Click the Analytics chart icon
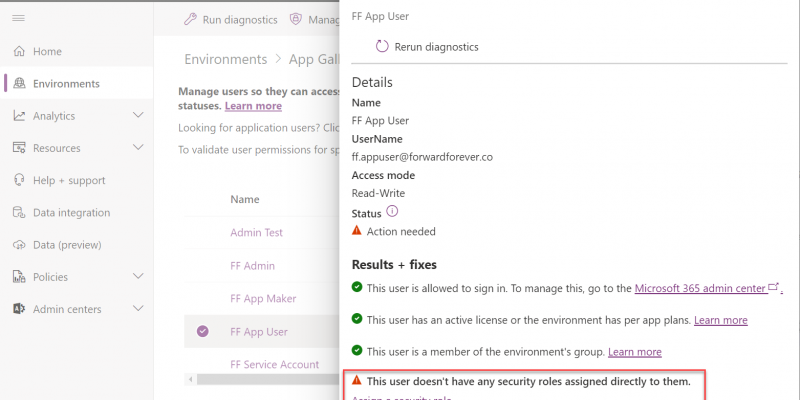 tap(19, 116)
